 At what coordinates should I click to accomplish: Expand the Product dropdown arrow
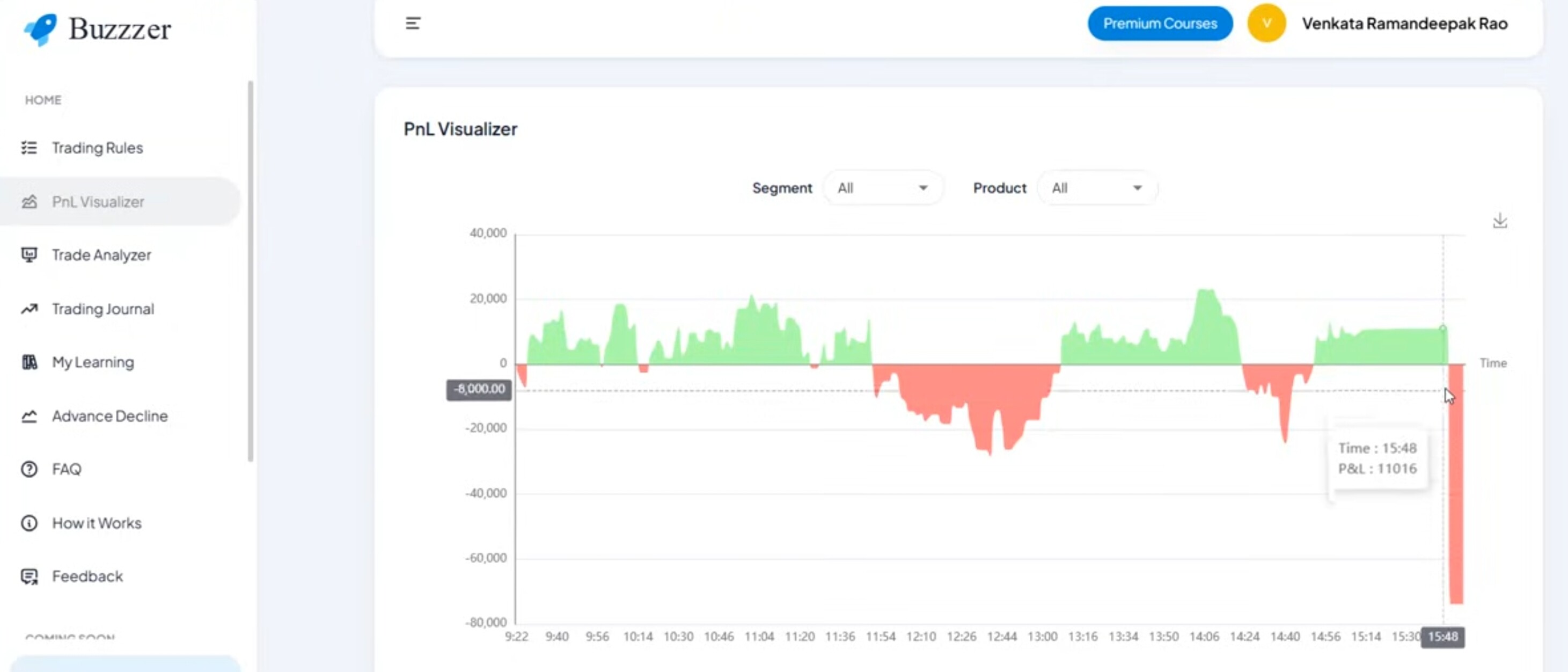coord(1137,188)
